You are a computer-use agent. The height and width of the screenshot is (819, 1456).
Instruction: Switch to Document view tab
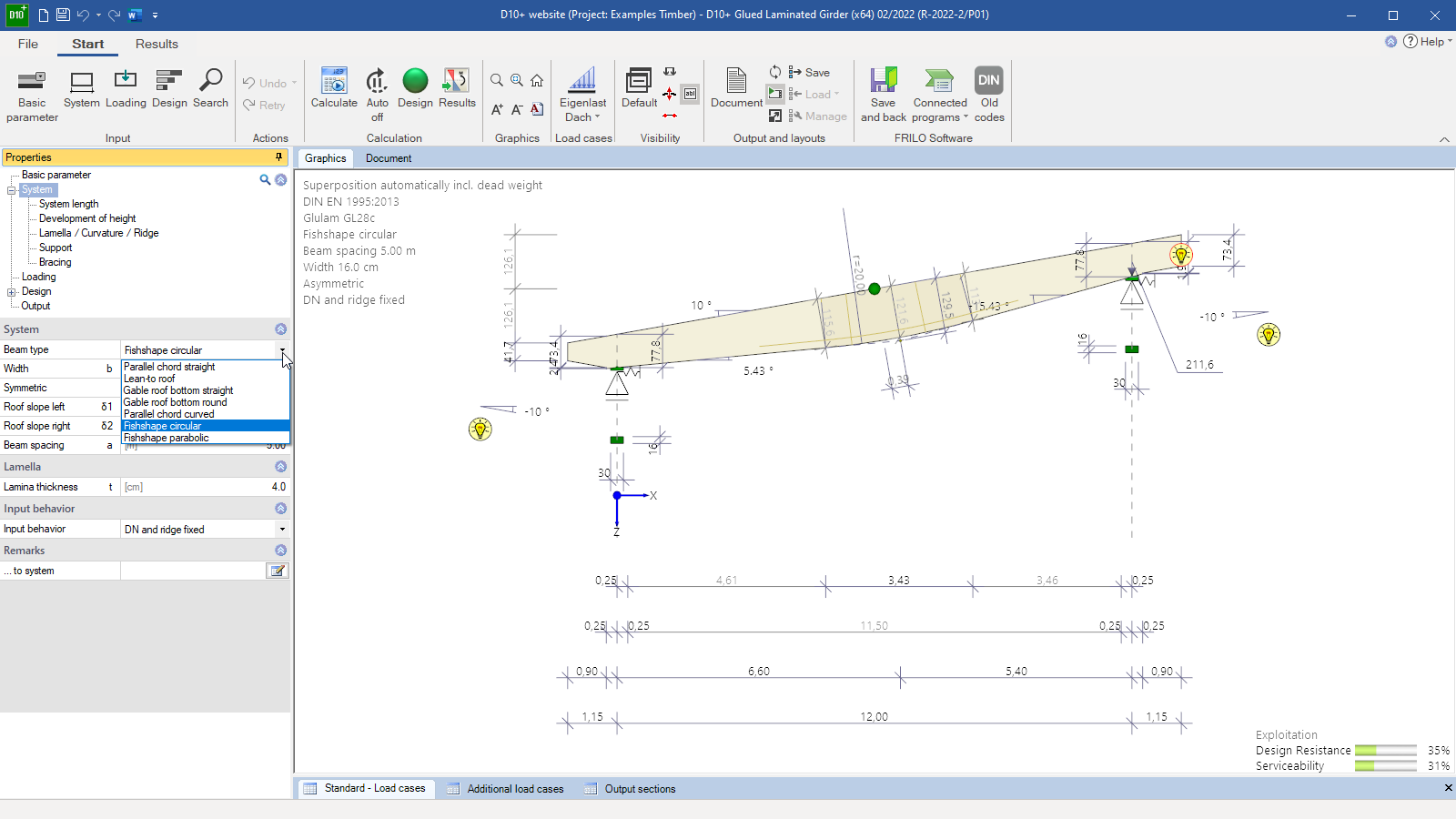tap(389, 158)
